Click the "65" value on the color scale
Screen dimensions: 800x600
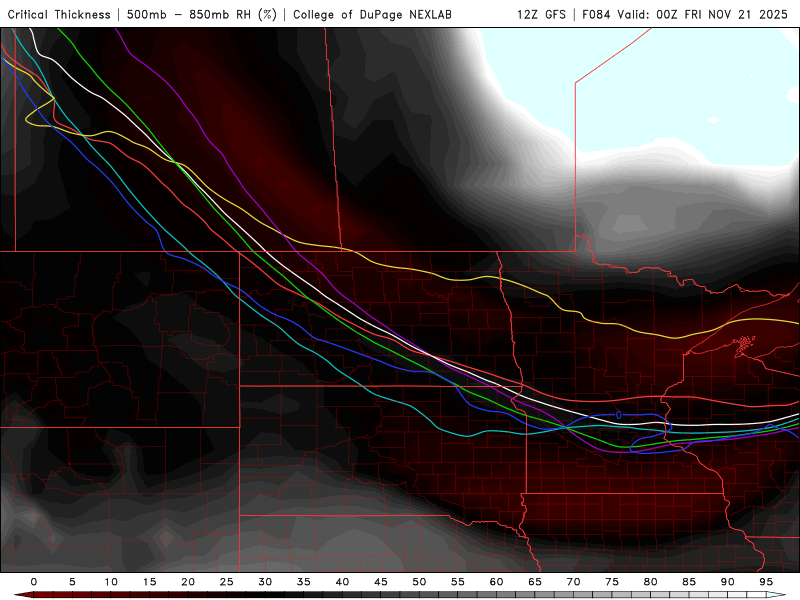pyautogui.click(x=535, y=582)
